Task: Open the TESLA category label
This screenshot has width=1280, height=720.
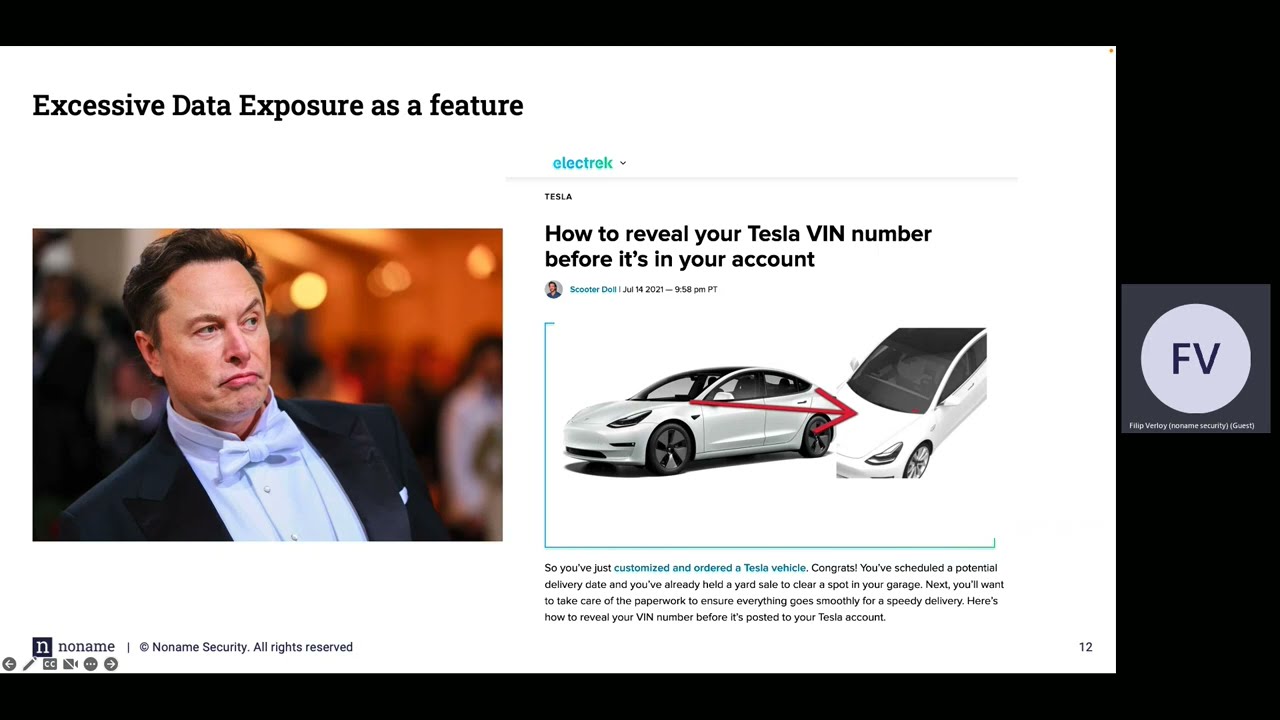Action: [558, 197]
